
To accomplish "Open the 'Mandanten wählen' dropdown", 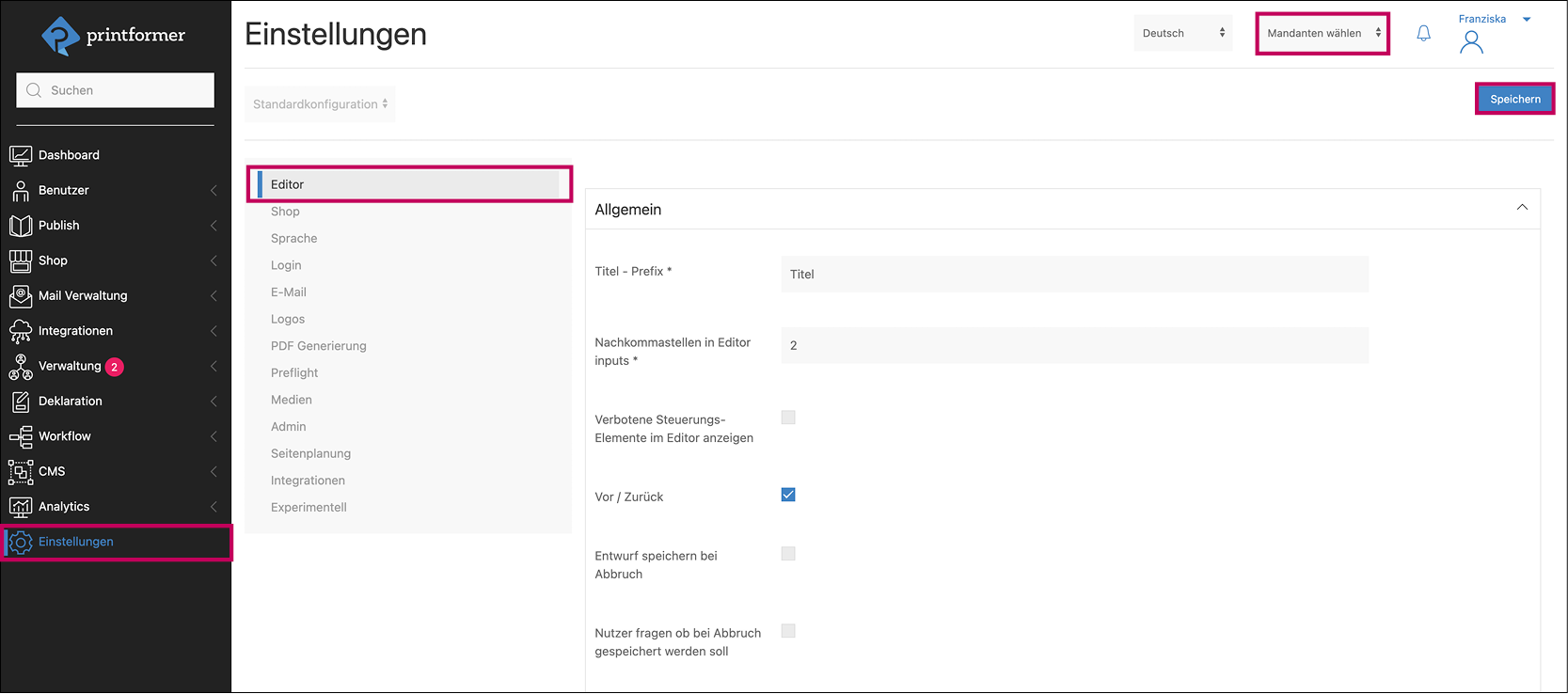I will pos(1323,34).
